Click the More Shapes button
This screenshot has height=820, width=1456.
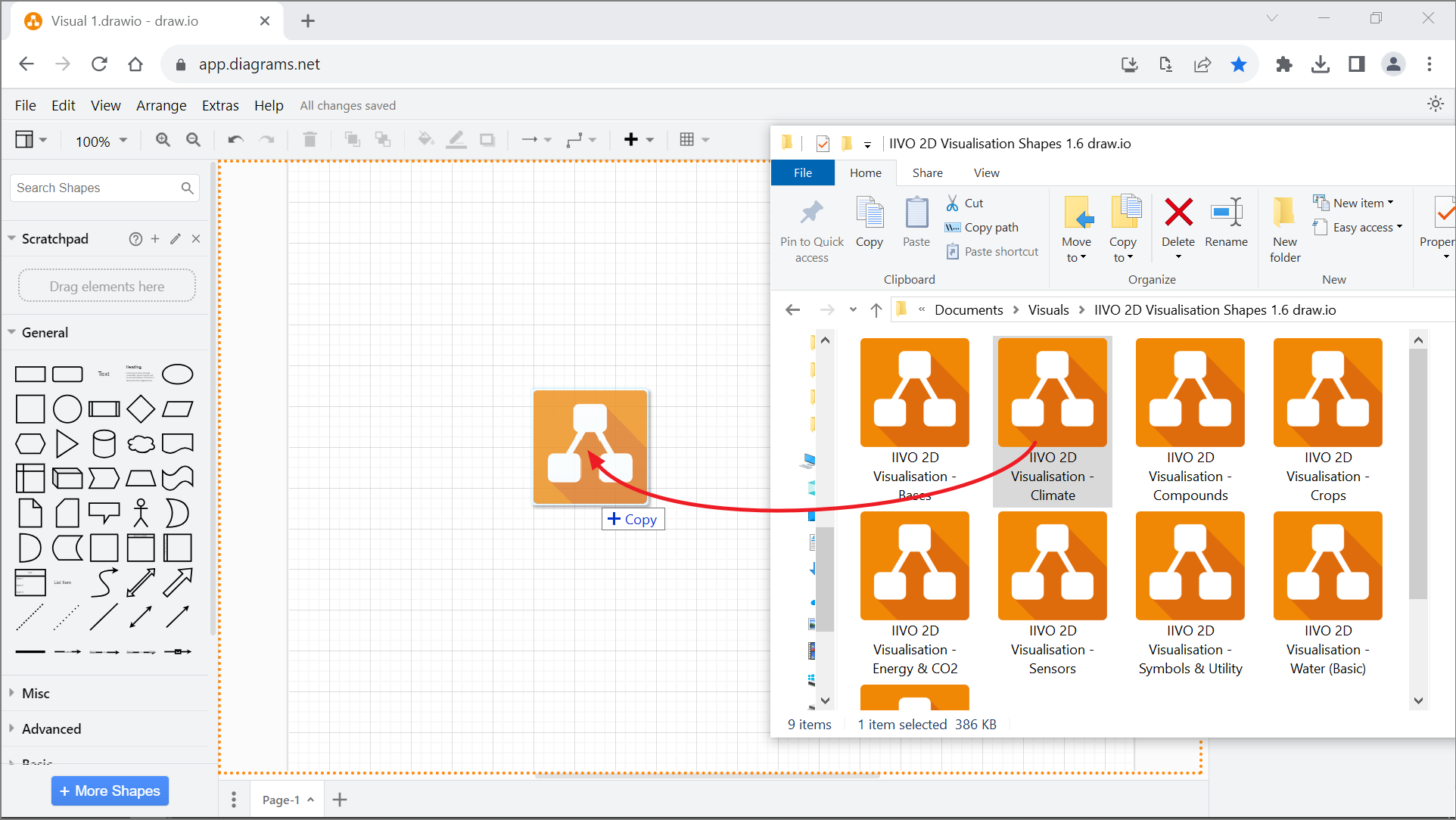click(x=110, y=791)
